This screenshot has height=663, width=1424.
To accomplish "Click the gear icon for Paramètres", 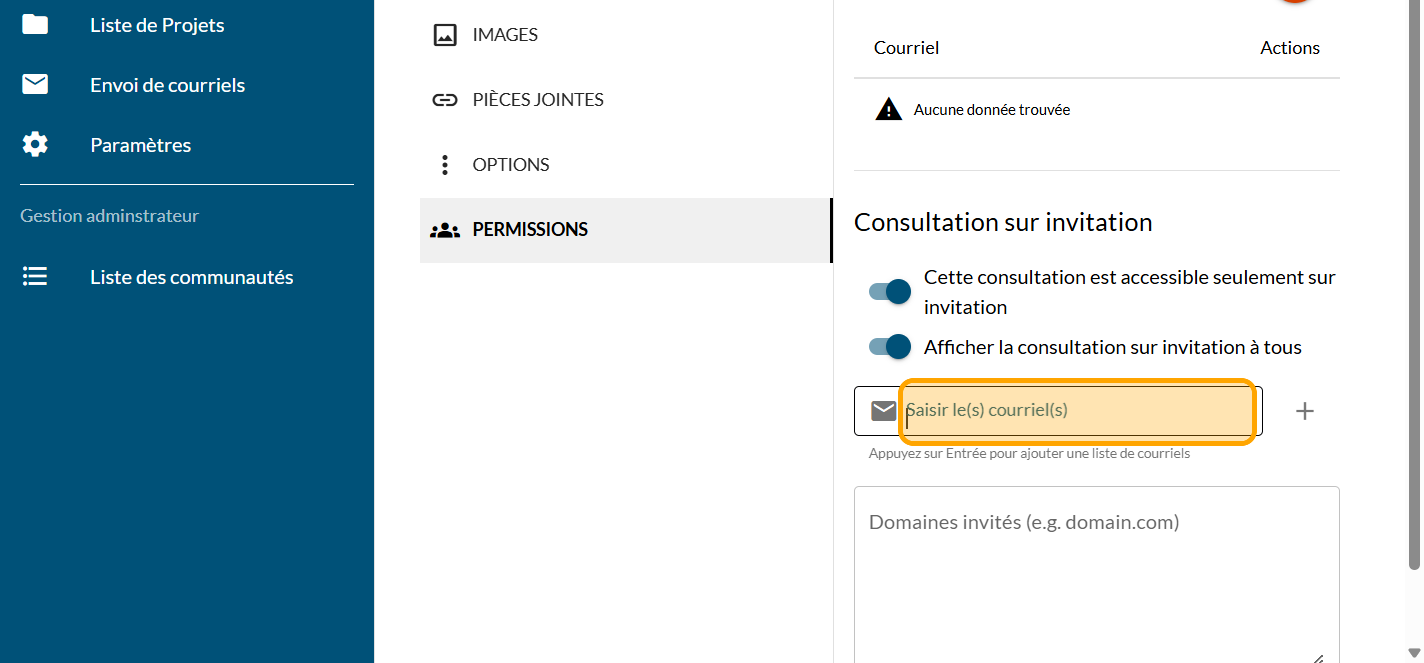I will point(35,145).
